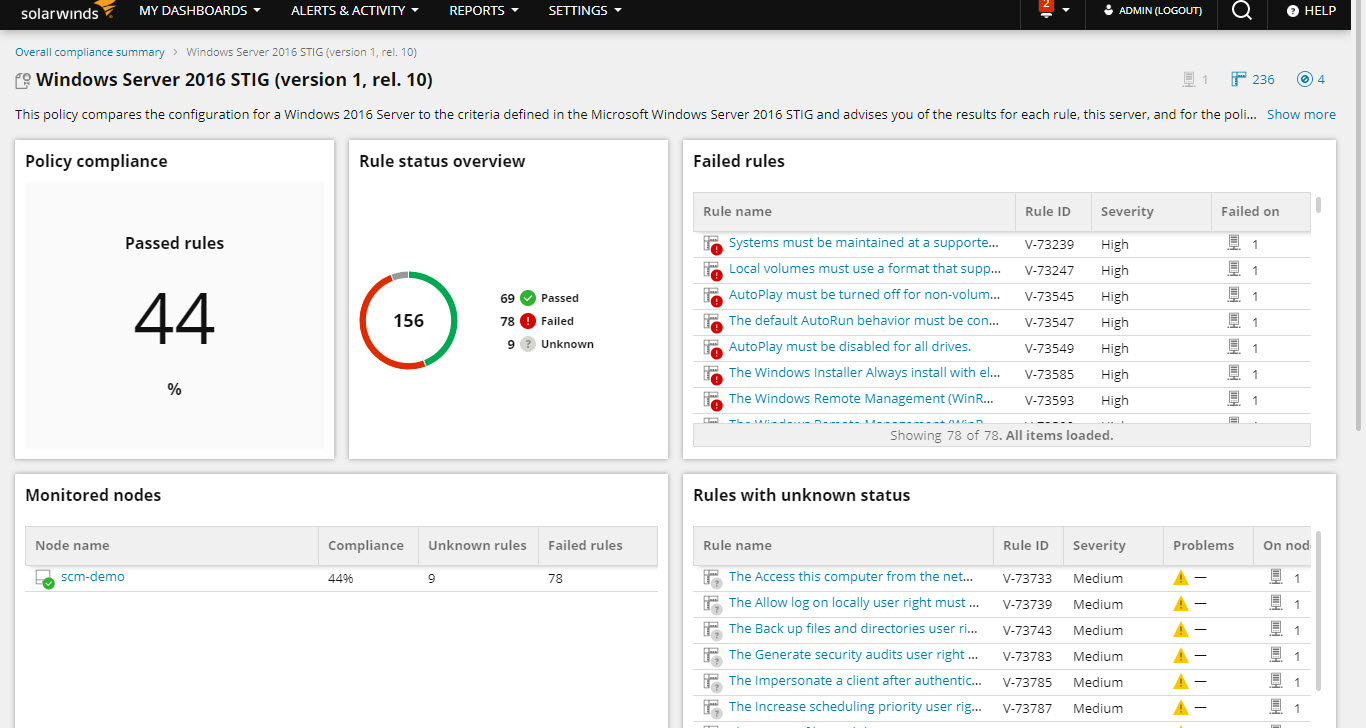Click the red Failed status icon
1366x728 pixels.
point(528,321)
